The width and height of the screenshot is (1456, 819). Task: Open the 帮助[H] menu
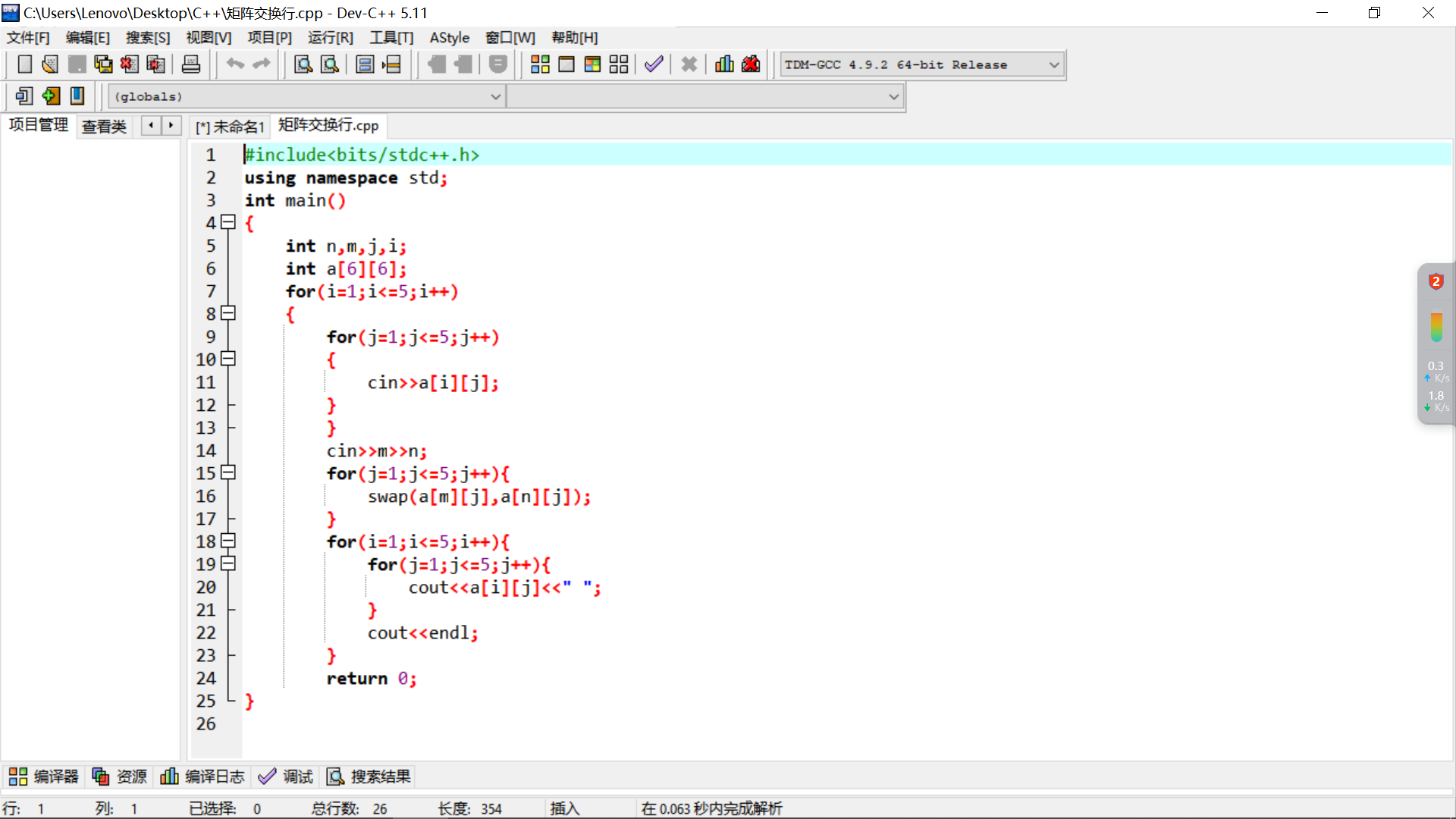(x=575, y=38)
